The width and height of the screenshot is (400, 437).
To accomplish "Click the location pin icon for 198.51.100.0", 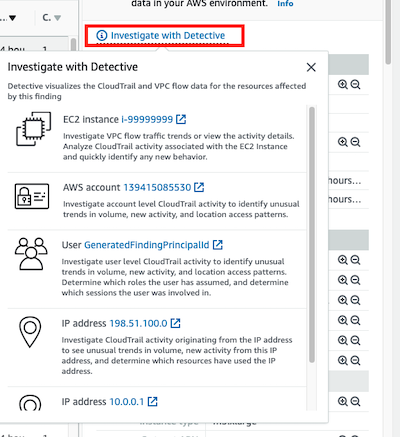I will pos(30,332).
